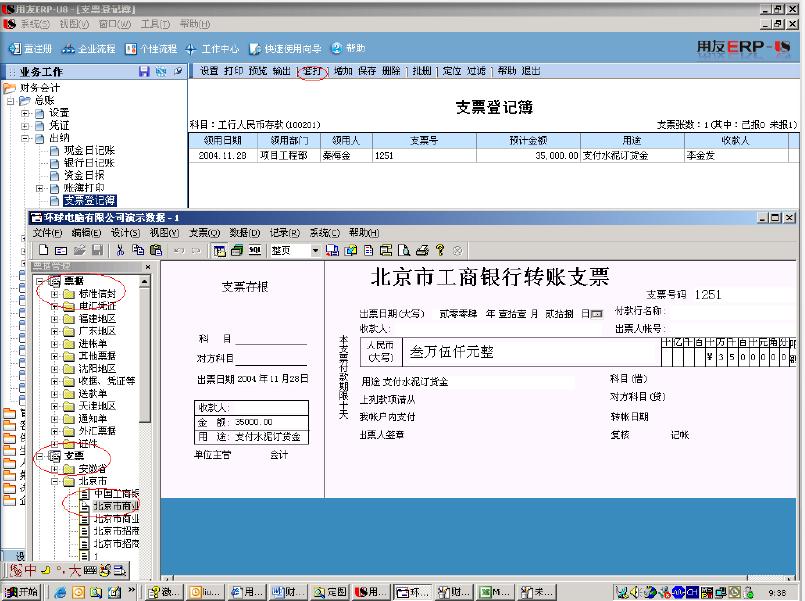Viewport: 805px width, 601px height.
Task: Click the Copy icon in the check designer toolbar
Action: click(x=138, y=250)
